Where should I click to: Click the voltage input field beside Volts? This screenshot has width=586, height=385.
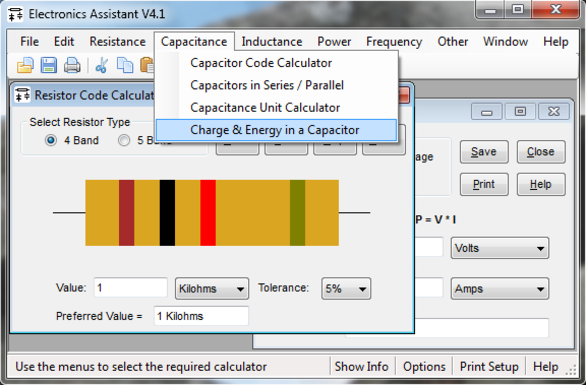429,247
